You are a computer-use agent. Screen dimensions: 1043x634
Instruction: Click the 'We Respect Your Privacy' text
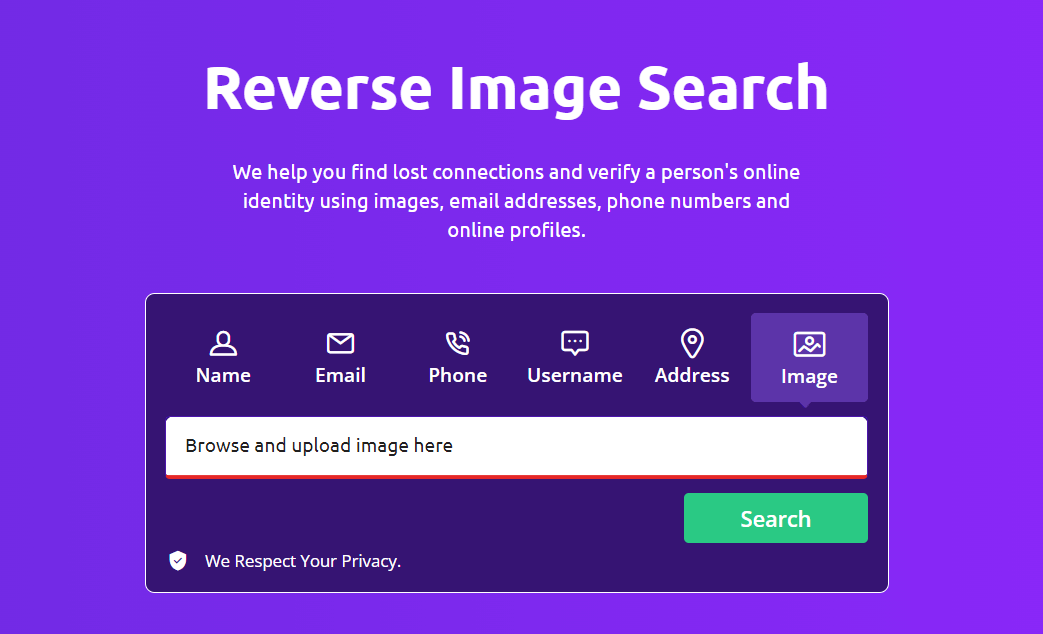[303, 562]
